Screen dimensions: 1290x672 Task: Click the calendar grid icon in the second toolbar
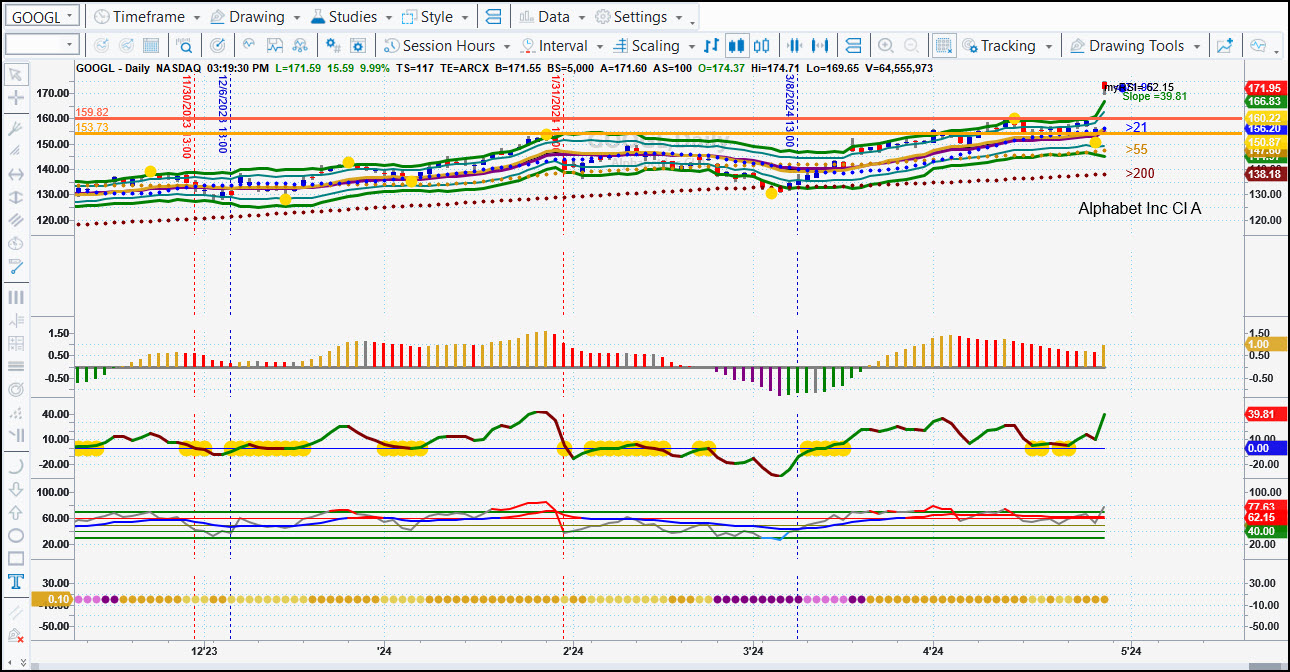[151, 46]
